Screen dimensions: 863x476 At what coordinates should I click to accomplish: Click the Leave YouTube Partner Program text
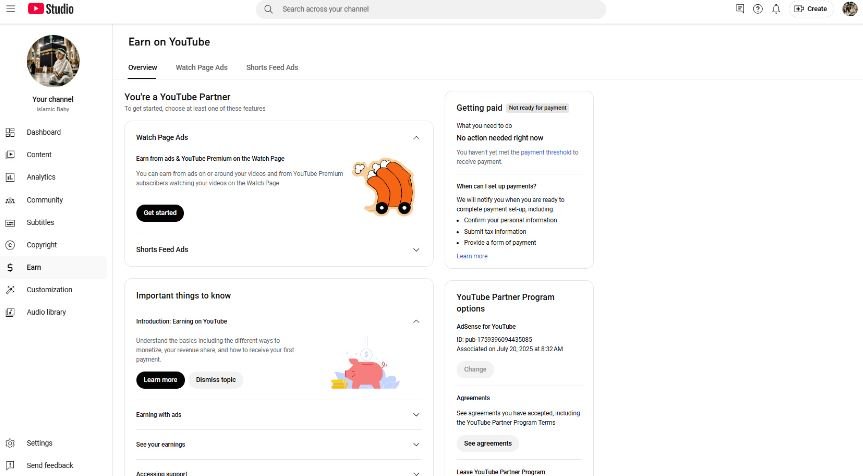tap(501, 472)
